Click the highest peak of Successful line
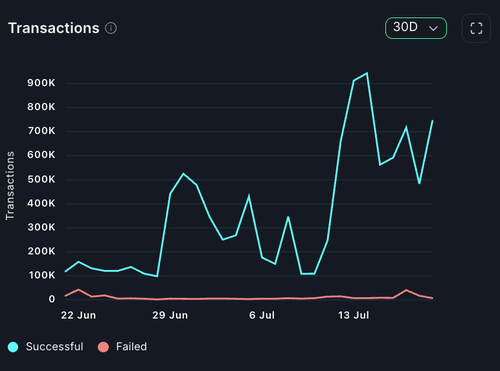 pos(367,73)
